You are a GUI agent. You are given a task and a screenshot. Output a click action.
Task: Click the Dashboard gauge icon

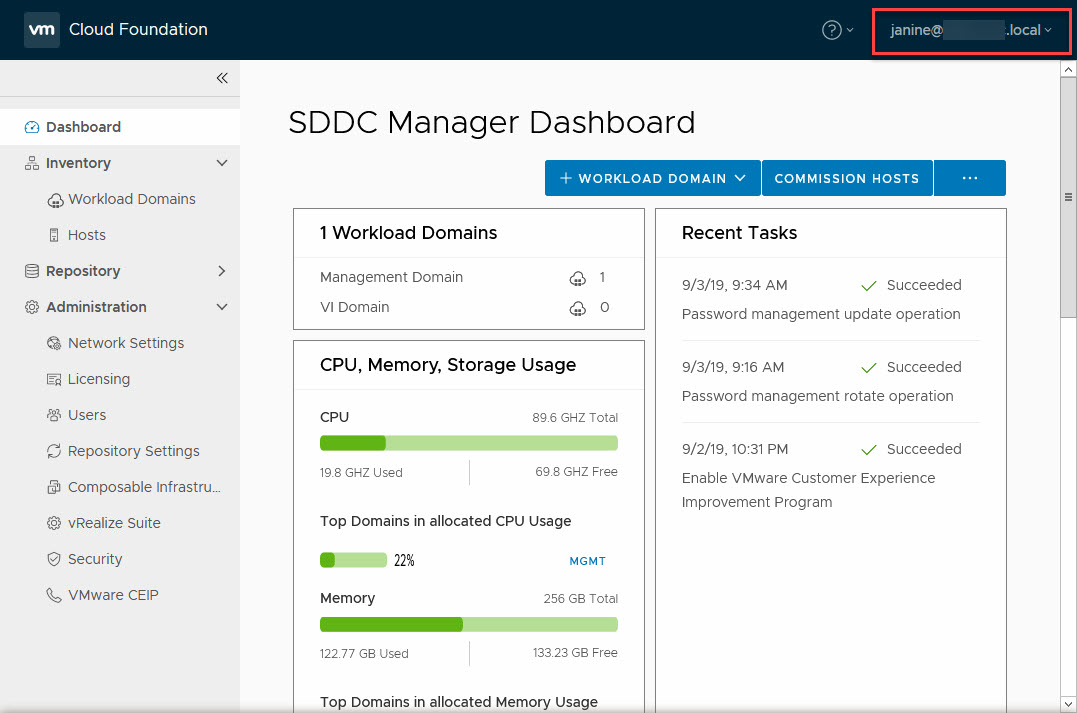click(x=32, y=127)
